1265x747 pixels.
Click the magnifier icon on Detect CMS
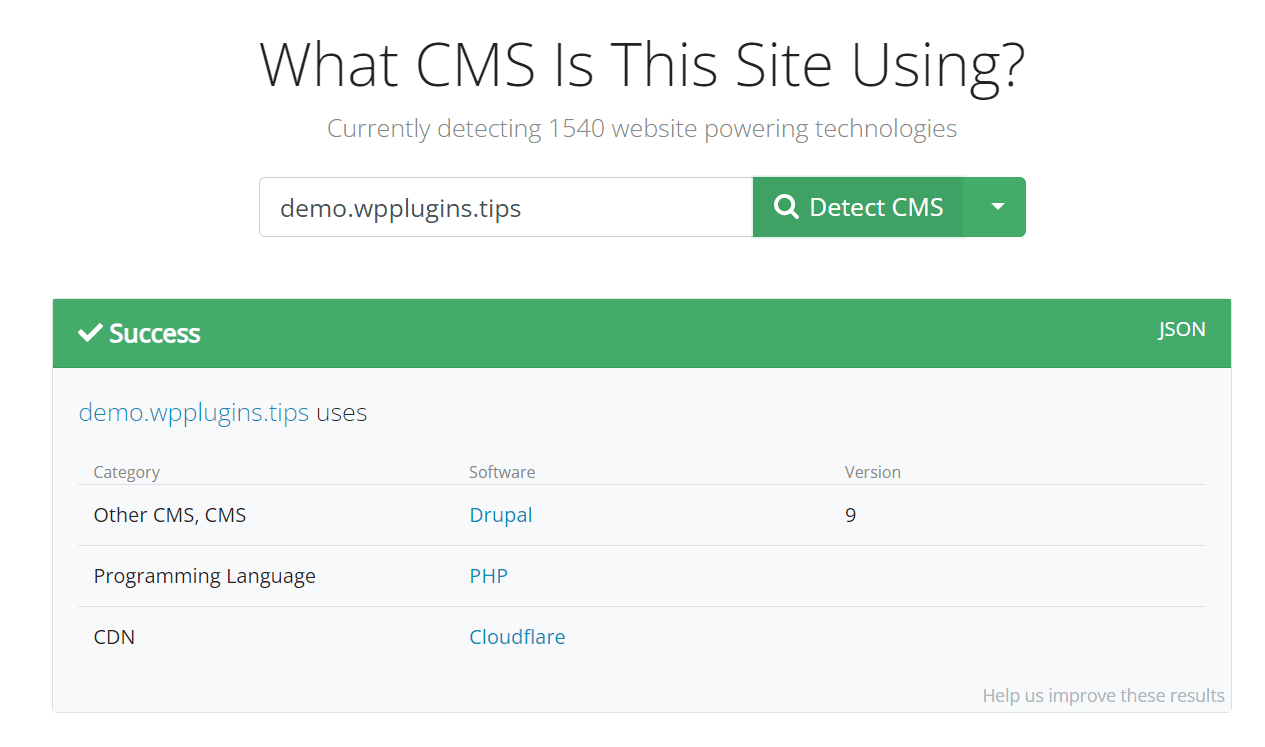pyautogui.click(x=787, y=207)
